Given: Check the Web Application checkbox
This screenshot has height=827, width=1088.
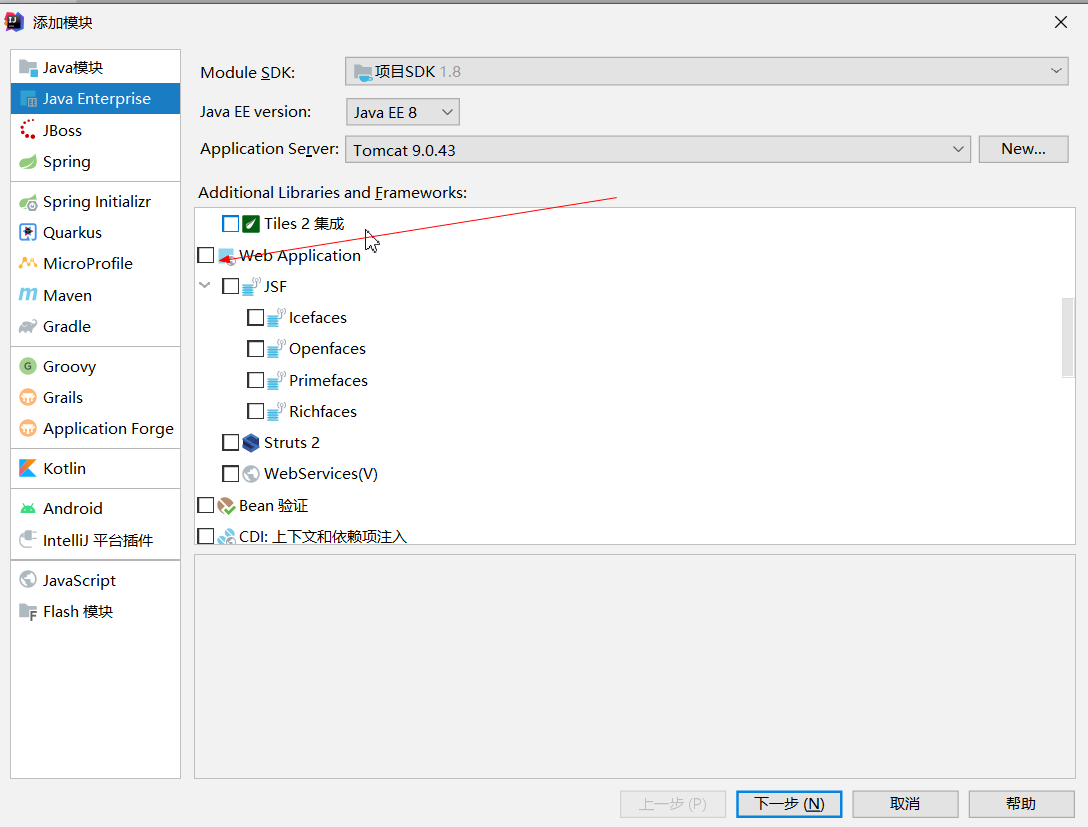Looking at the screenshot, I should click(205, 255).
